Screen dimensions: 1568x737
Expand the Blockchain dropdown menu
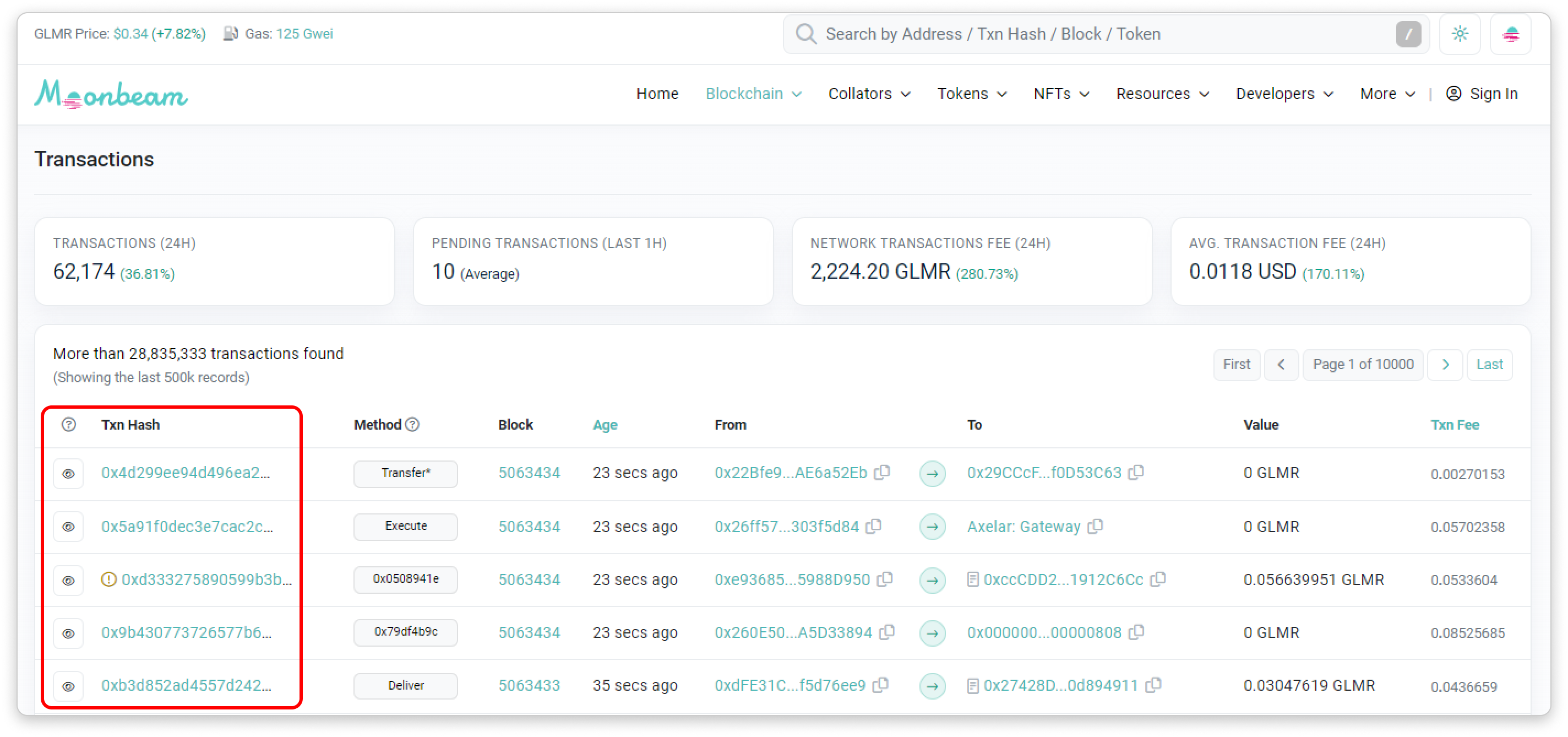pyautogui.click(x=753, y=94)
